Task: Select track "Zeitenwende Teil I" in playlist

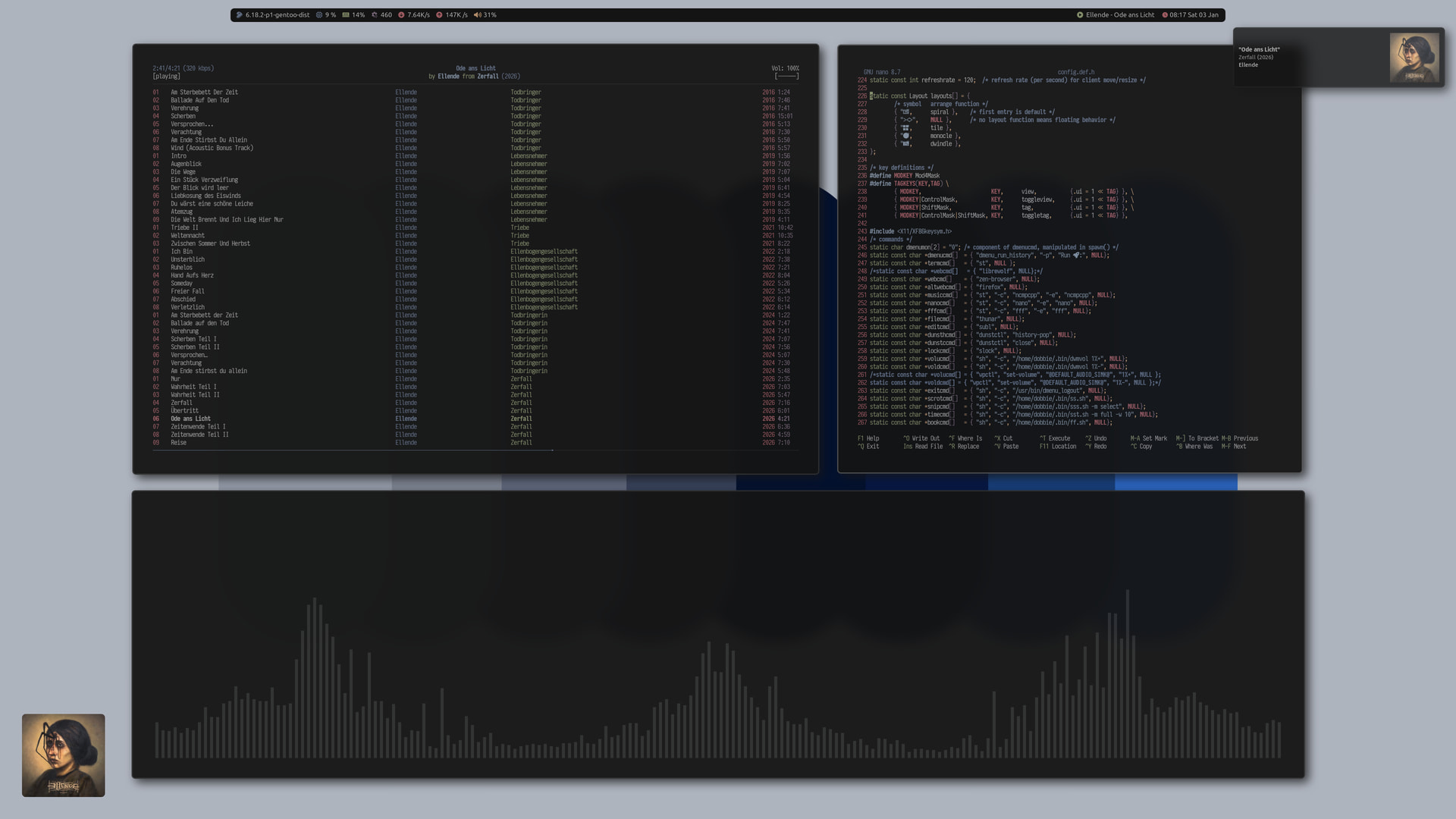Action: (198, 427)
